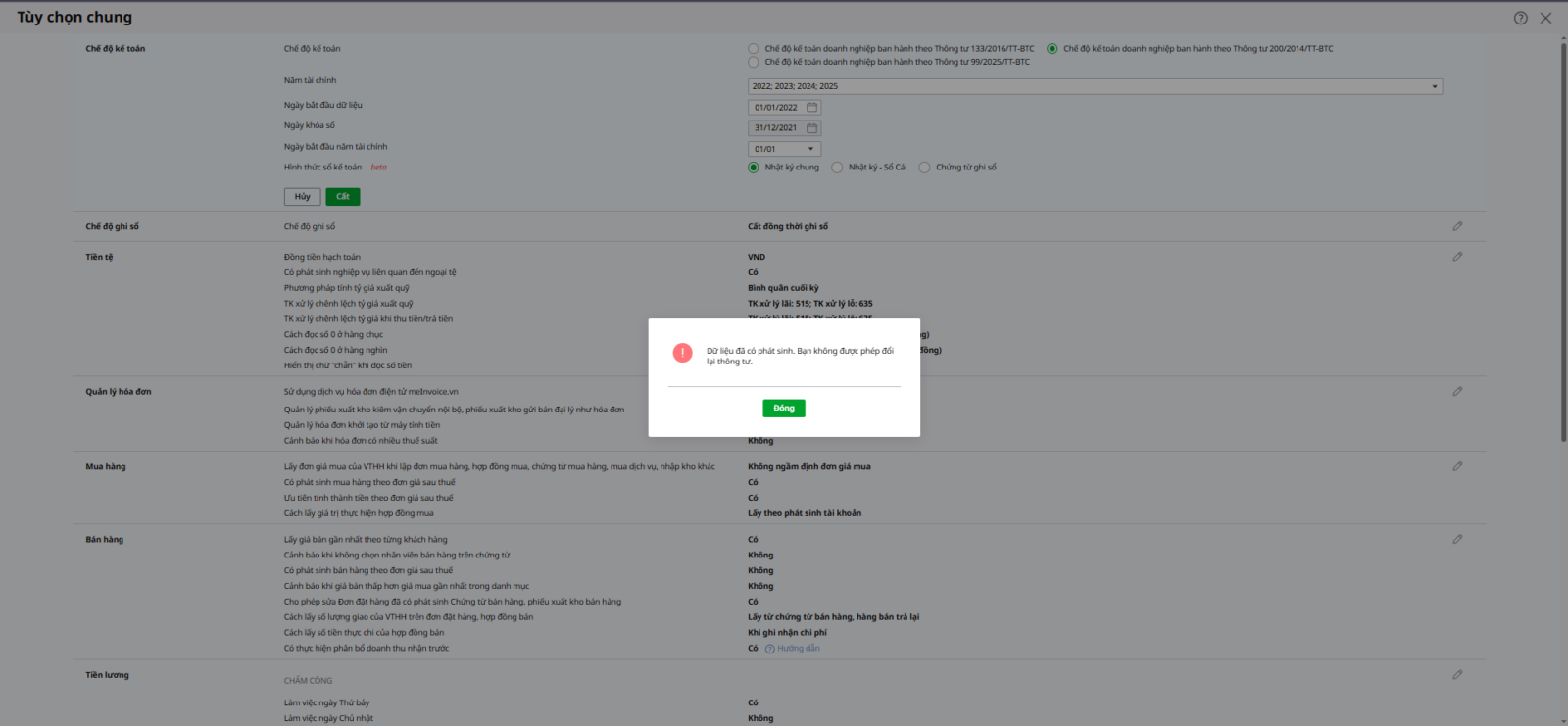This screenshot has width=1568, height=726.
Task: Open the Hướng dẫn guide link
Action: coord(798,649)
